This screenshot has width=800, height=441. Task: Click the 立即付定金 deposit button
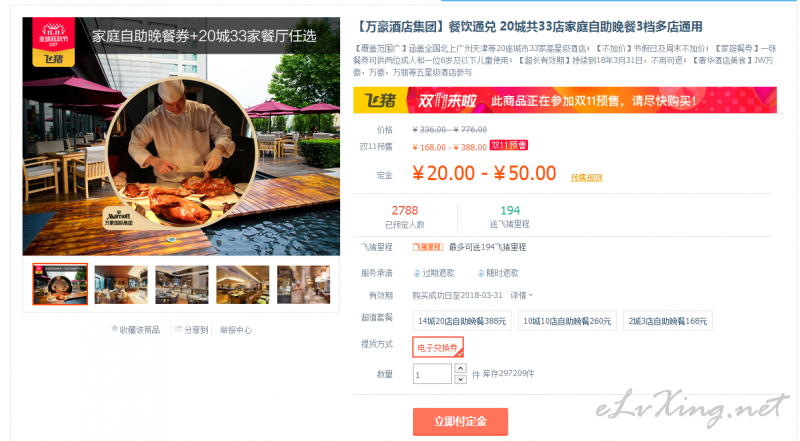click(x=460, y=422)
